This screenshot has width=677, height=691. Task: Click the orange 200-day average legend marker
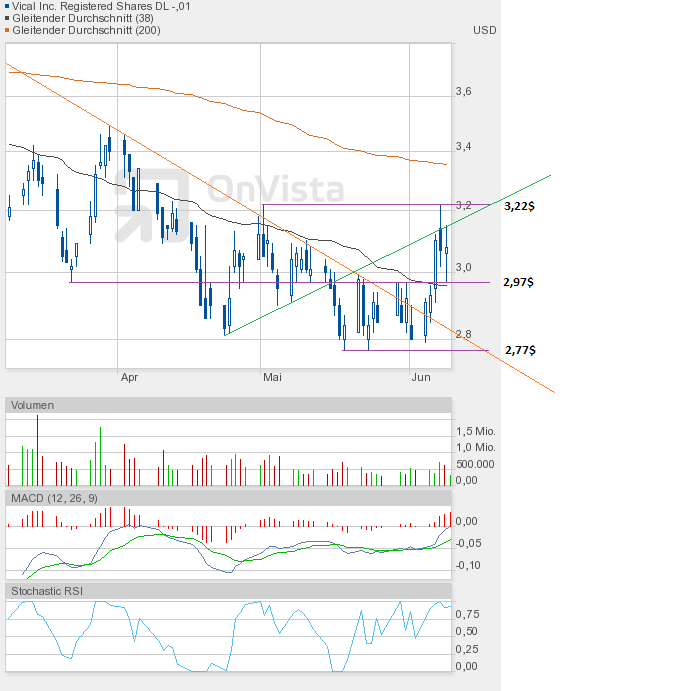tap(7, 30)
